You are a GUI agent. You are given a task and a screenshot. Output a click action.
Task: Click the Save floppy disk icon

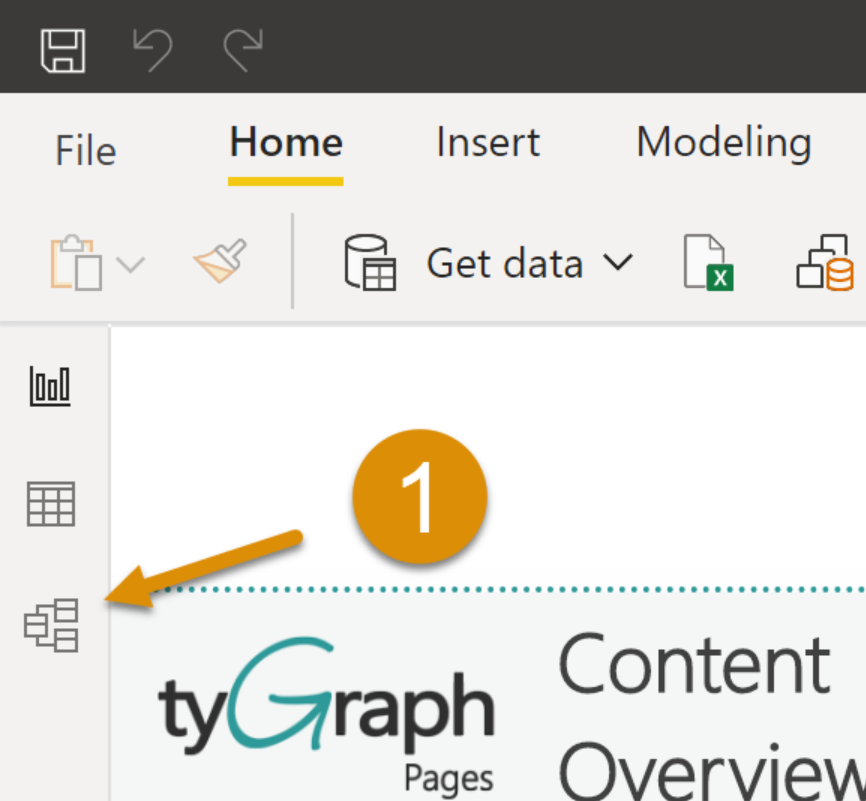click(x=63, y=51)
